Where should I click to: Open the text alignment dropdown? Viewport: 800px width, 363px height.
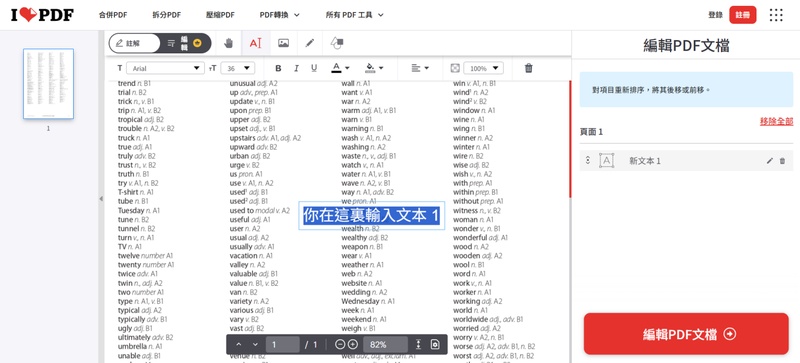420,68
